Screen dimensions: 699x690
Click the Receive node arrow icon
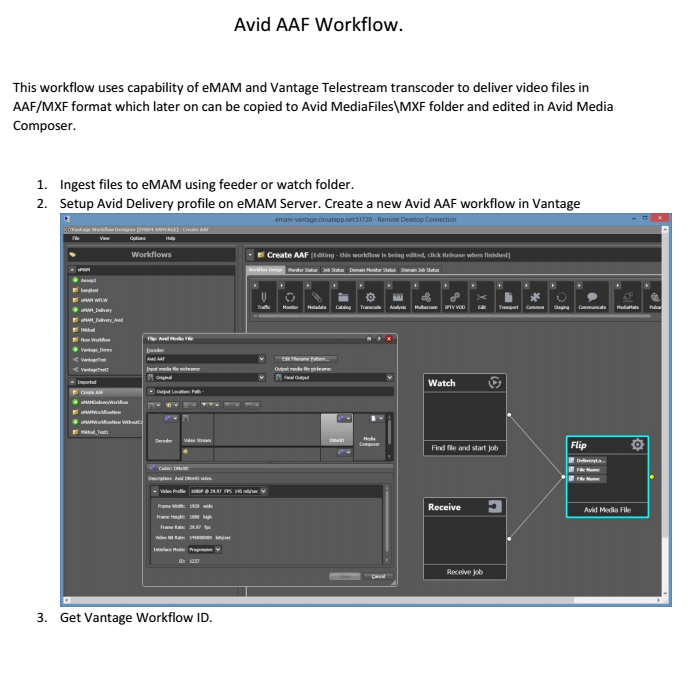pyautogui.click(x=495, y=506)
